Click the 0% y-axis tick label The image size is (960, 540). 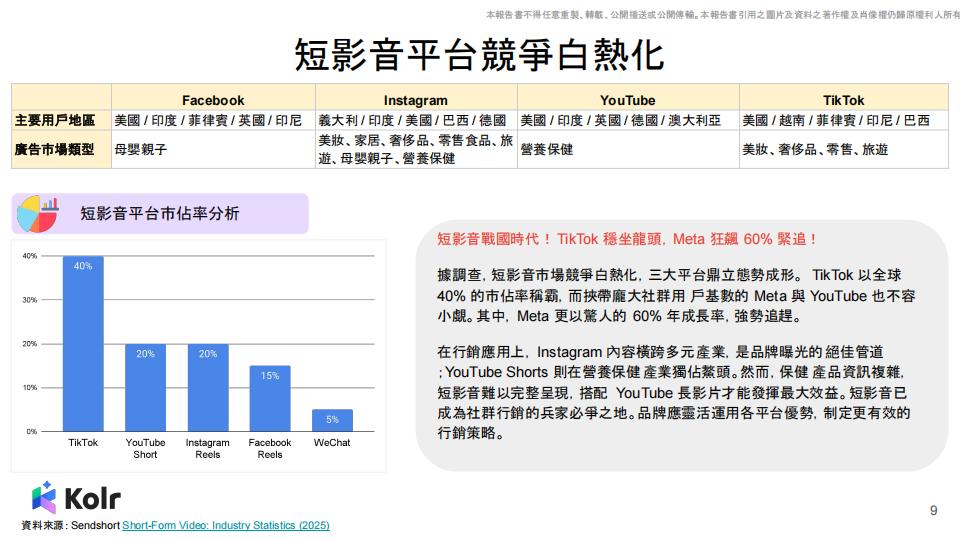click(32, 431)
